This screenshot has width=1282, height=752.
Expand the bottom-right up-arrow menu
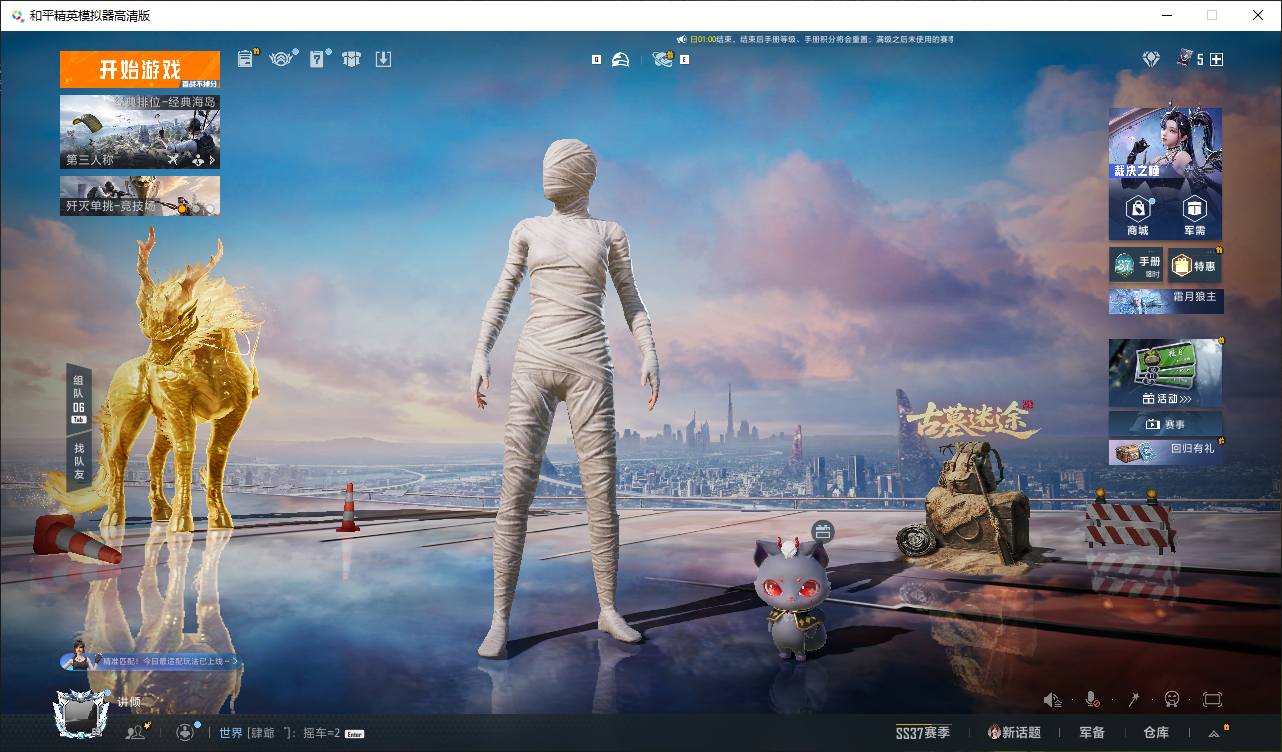(1214, 733)
